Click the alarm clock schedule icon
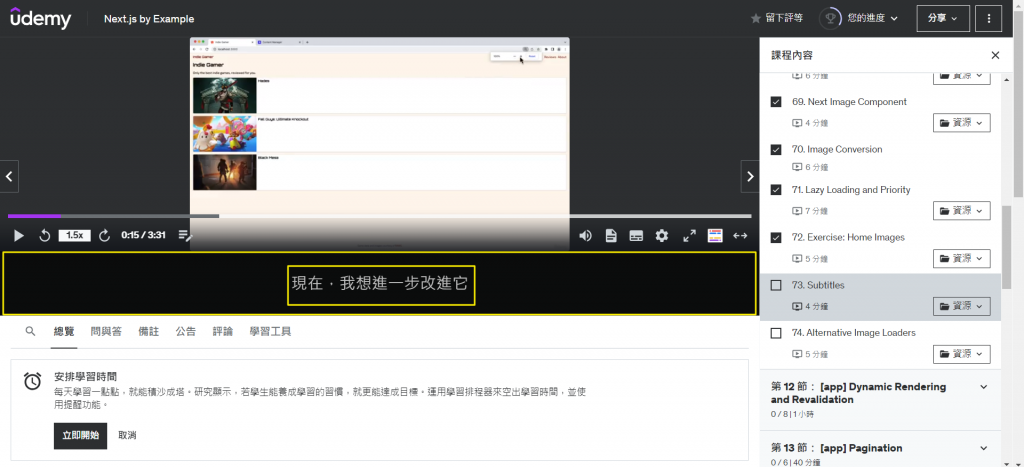This screenshot has height=467, width=1024. [x=33, y=381]
